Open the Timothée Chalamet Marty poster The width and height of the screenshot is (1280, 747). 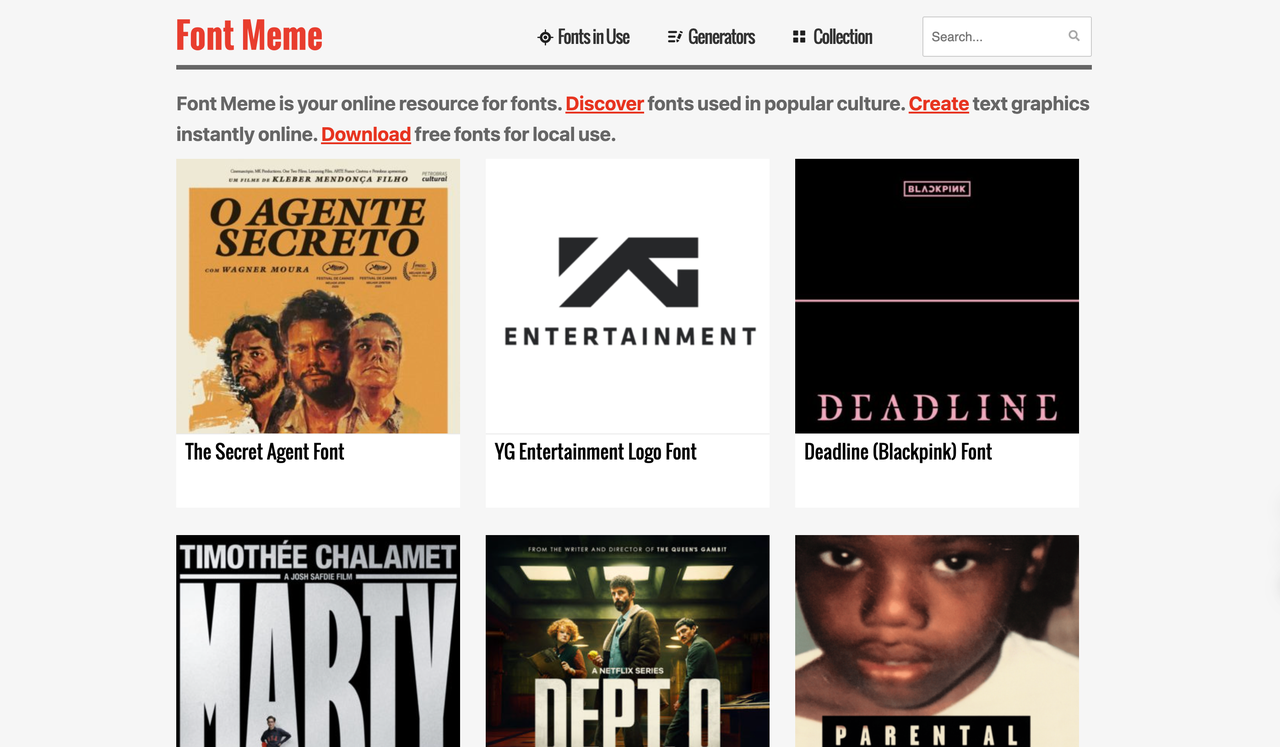pyautogui.click(x=318, y=641)
